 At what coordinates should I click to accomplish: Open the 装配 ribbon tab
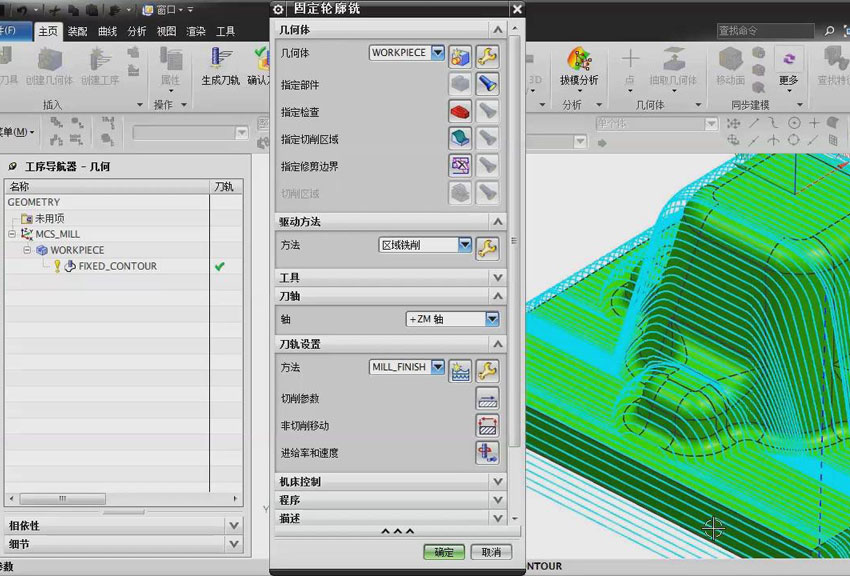[x=77, y=31]
